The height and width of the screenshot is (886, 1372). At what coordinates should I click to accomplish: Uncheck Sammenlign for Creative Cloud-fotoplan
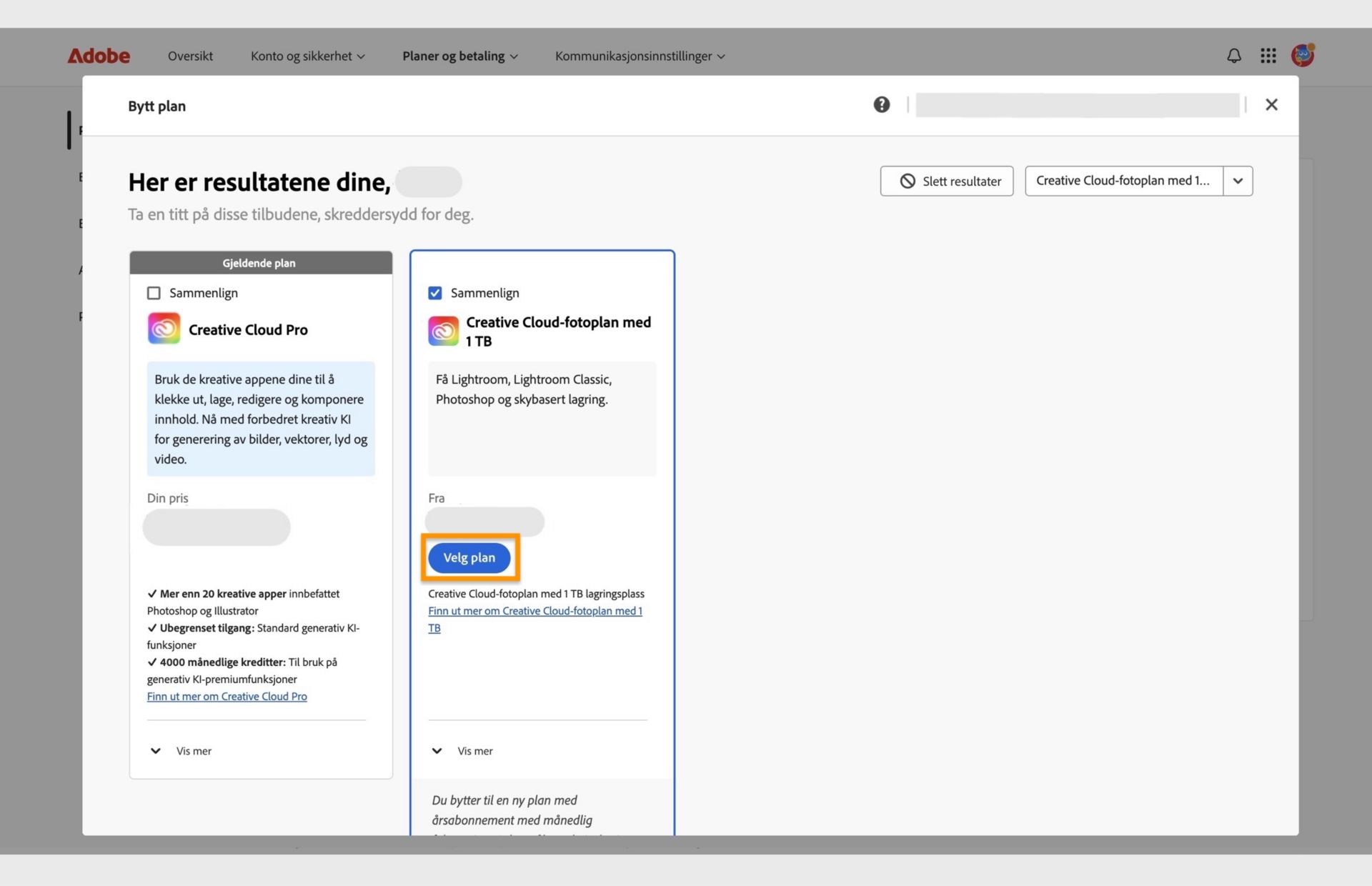pyautogui.click(x=434, y=293)
